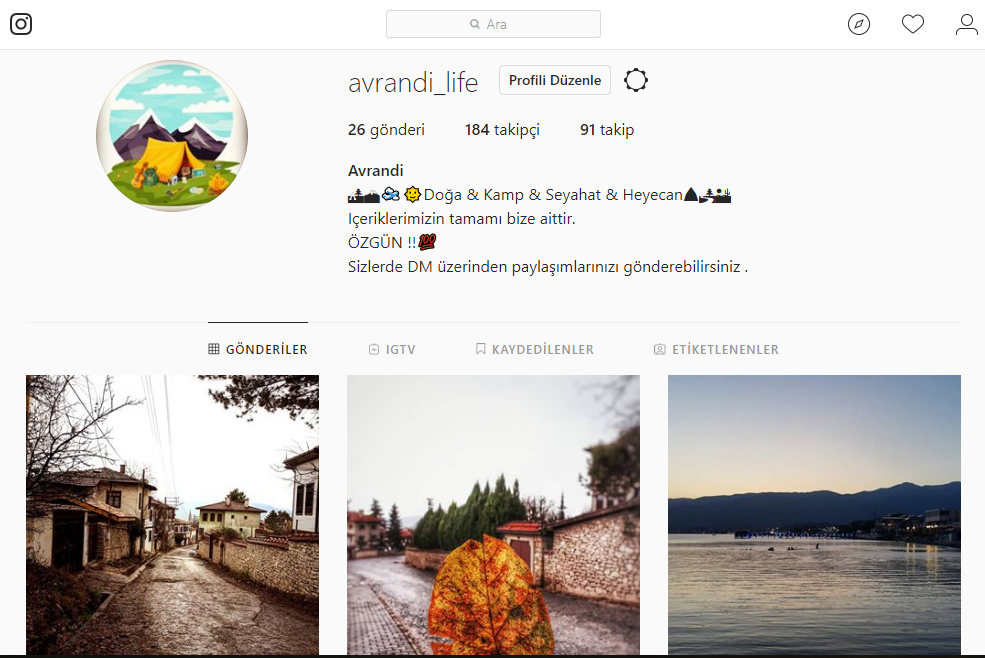Screen dimensions: 985x658
Task: Click the grid icon beside GÖNDERİLER
Action: (214, 349)
